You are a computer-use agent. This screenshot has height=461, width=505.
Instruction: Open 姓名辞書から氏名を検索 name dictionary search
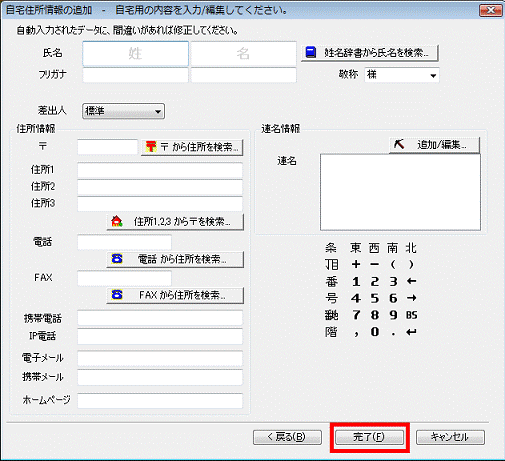point(370,53)
